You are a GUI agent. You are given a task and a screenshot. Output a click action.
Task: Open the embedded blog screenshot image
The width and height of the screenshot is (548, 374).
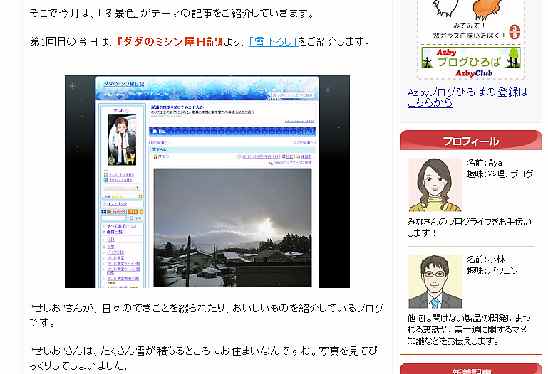pos(207,181)
